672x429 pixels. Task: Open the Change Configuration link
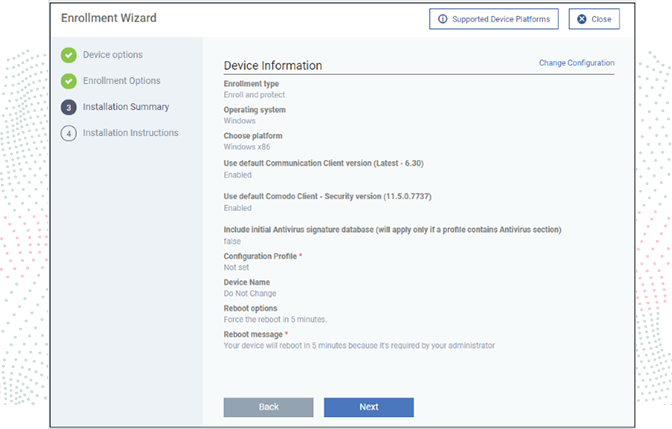click(576, 63)
